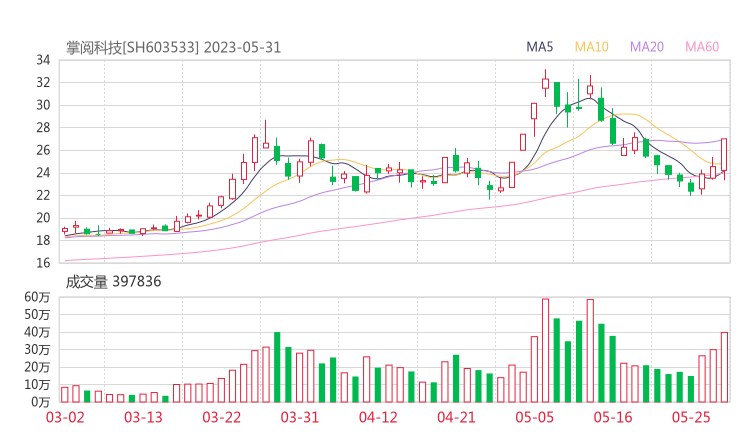Click the 20 price axis label
This screenshot has width=740, height=440.
(43, 218)
